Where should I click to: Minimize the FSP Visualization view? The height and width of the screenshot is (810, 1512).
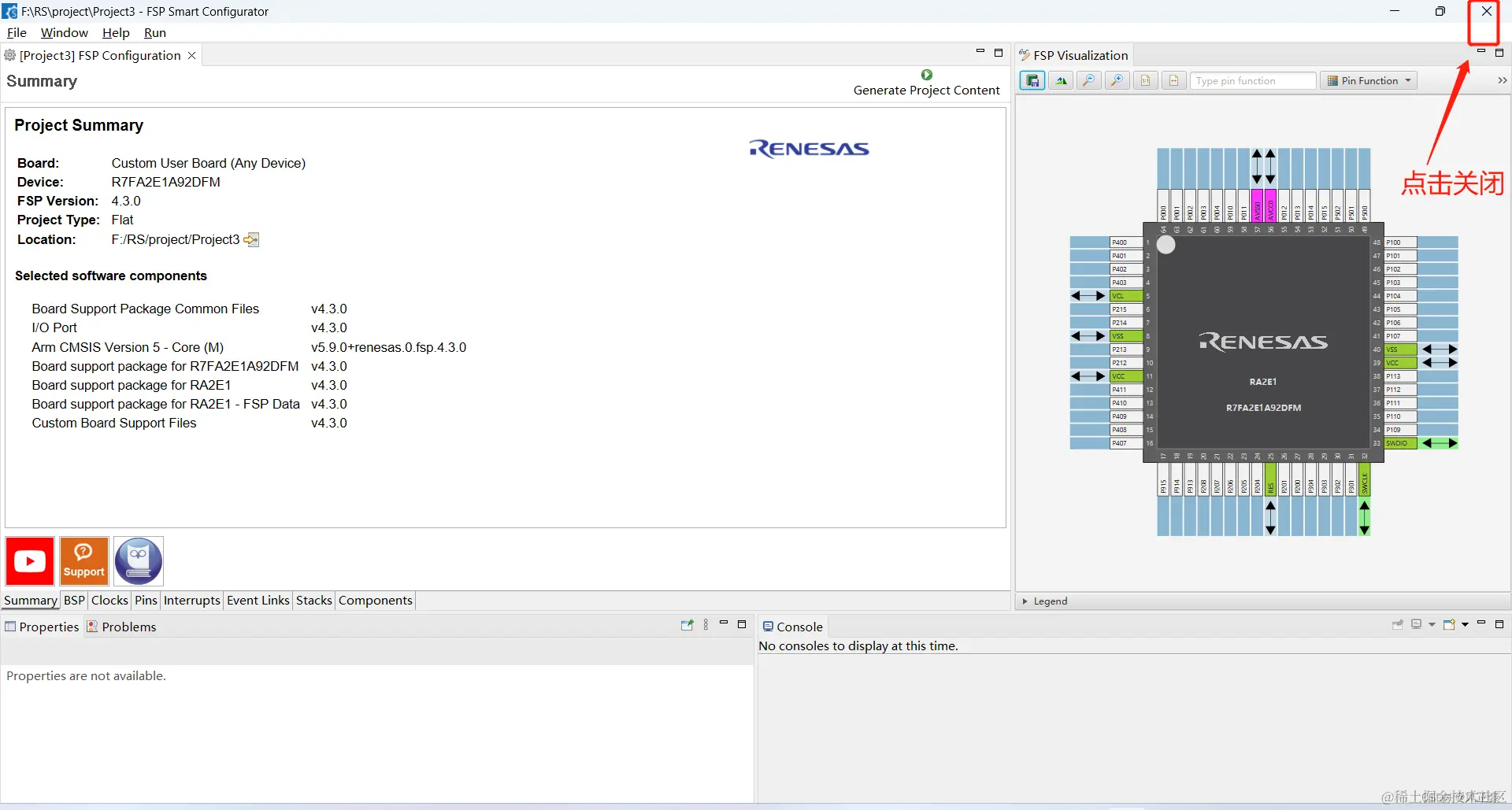coord(1480,52)
